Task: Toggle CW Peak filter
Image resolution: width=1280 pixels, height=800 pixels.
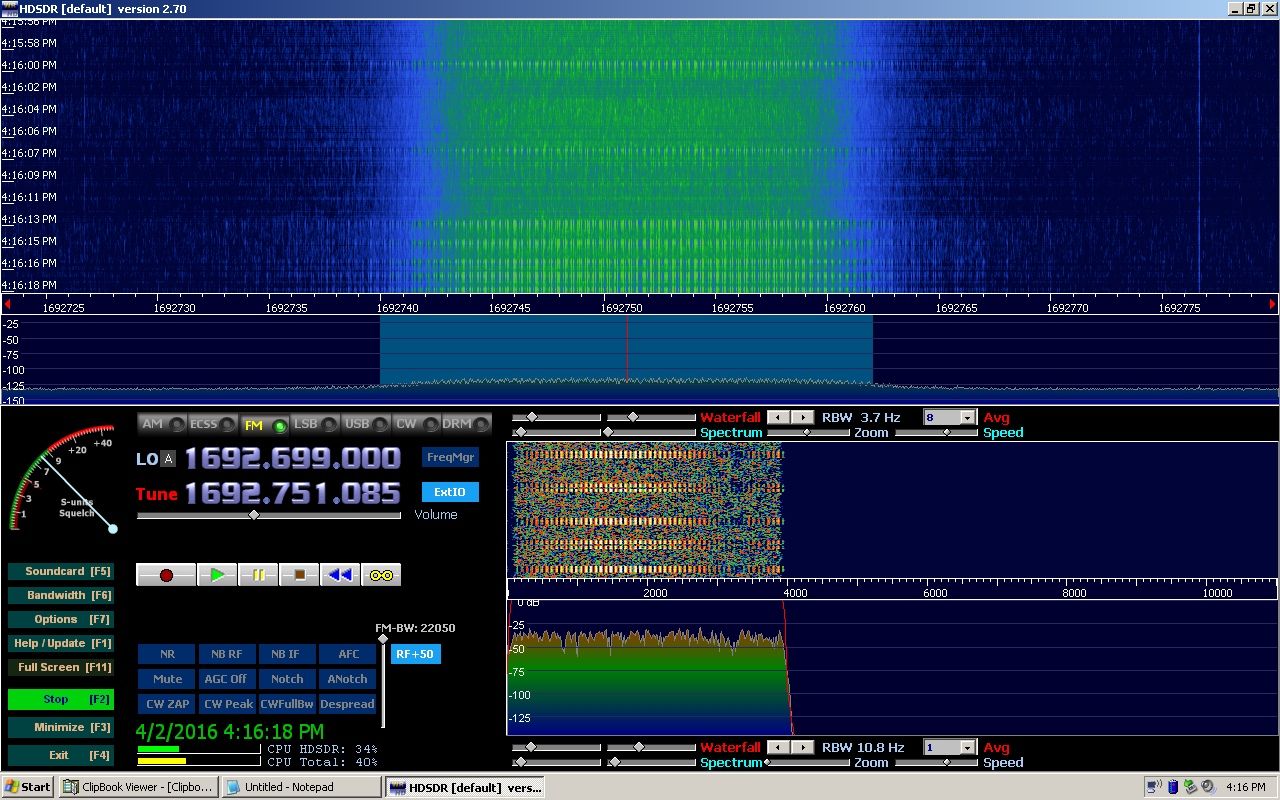Action: point(226,704)
